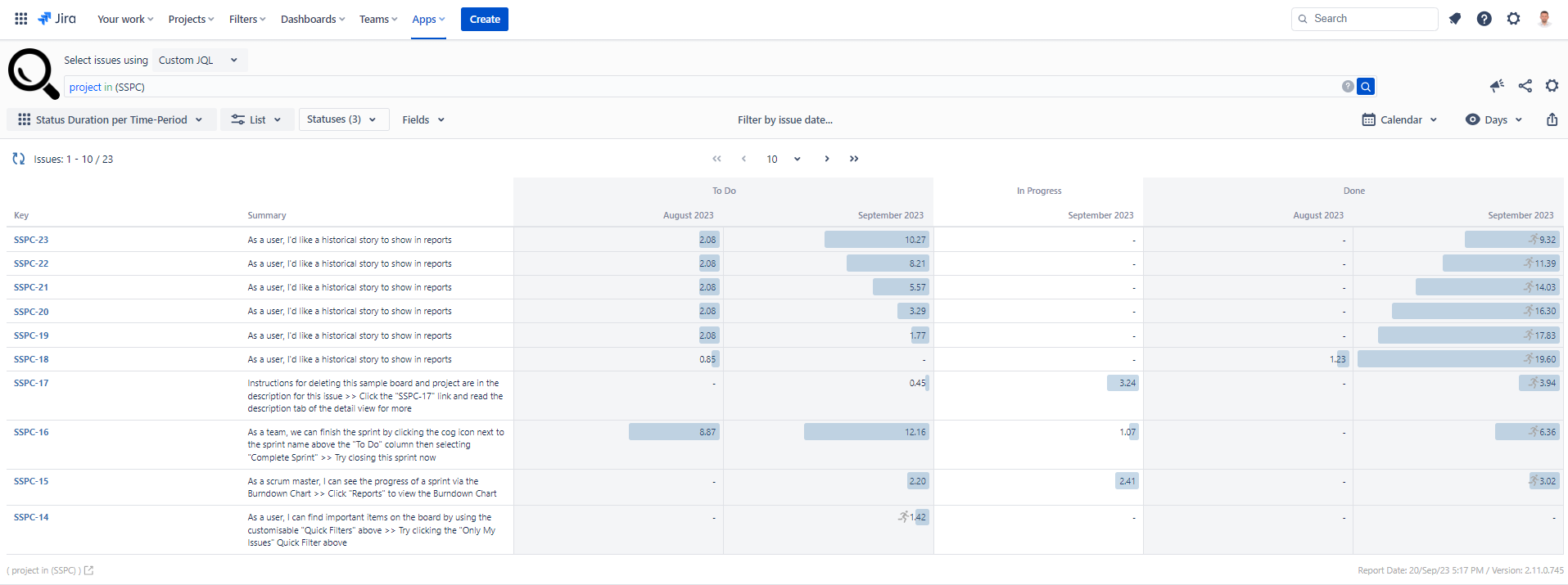Click the export icon beside Days
This screenshot has height=585, width=1568.
[x=1552, y=119]
